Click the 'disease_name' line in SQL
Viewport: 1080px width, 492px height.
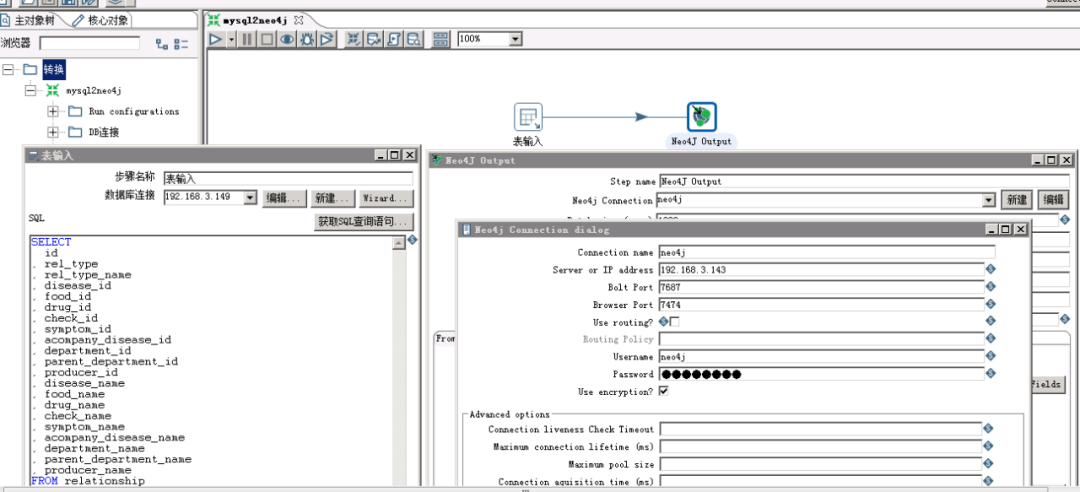click(85, 383)
